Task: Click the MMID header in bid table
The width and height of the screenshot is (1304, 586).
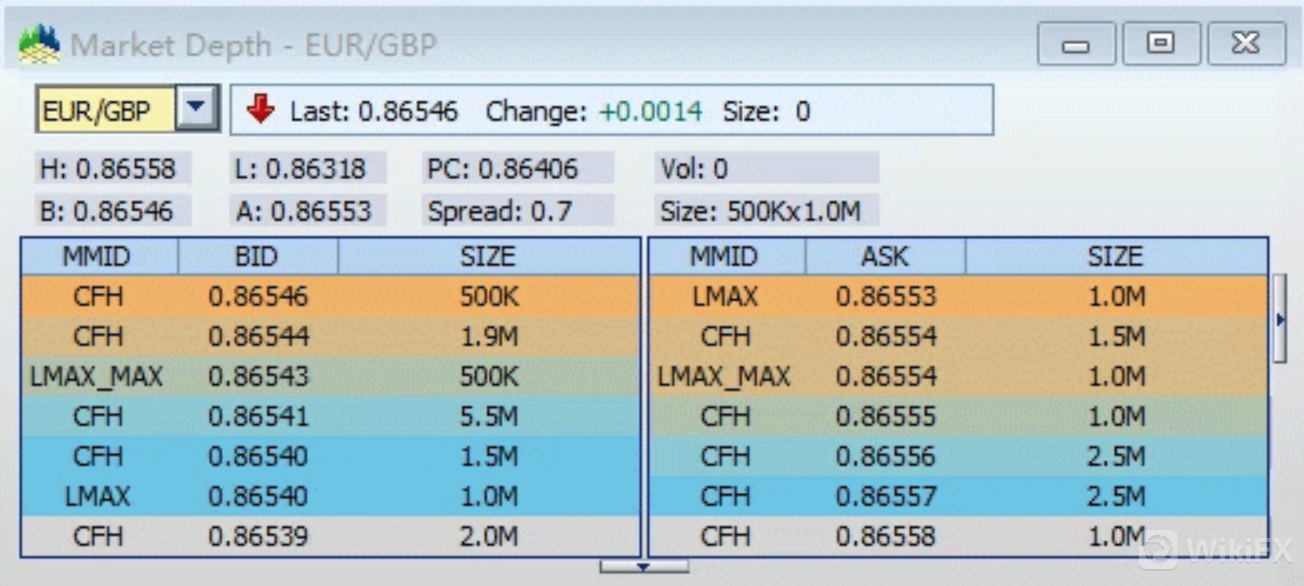Action: (x=97, y=256)
